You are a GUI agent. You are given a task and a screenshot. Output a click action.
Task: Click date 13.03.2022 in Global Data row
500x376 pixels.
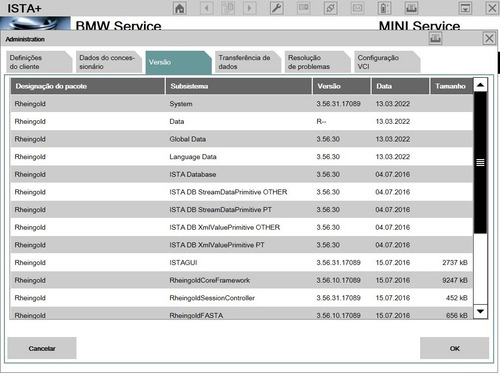tap(393, 139)
